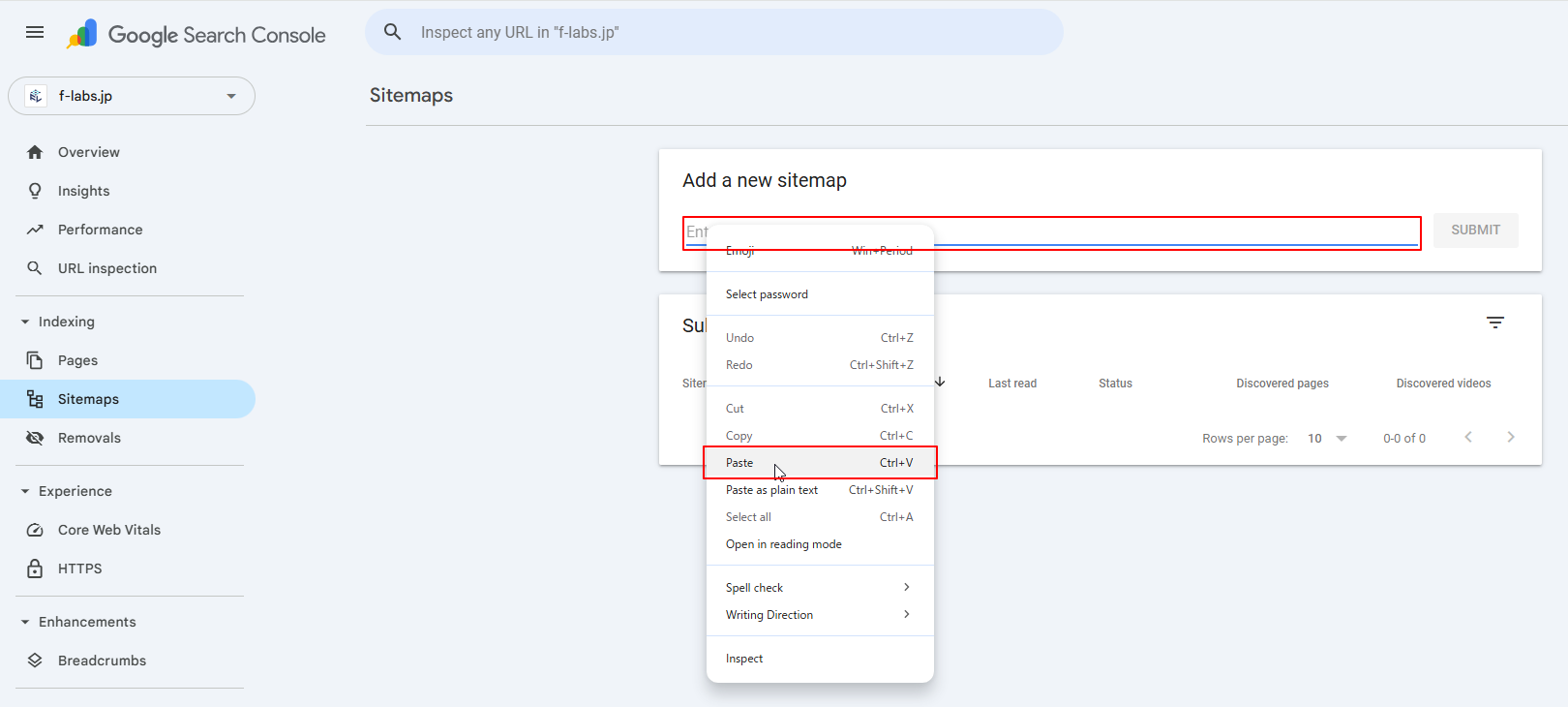
Task: Click the Overview home icon
Action: [x=35, y=152]
